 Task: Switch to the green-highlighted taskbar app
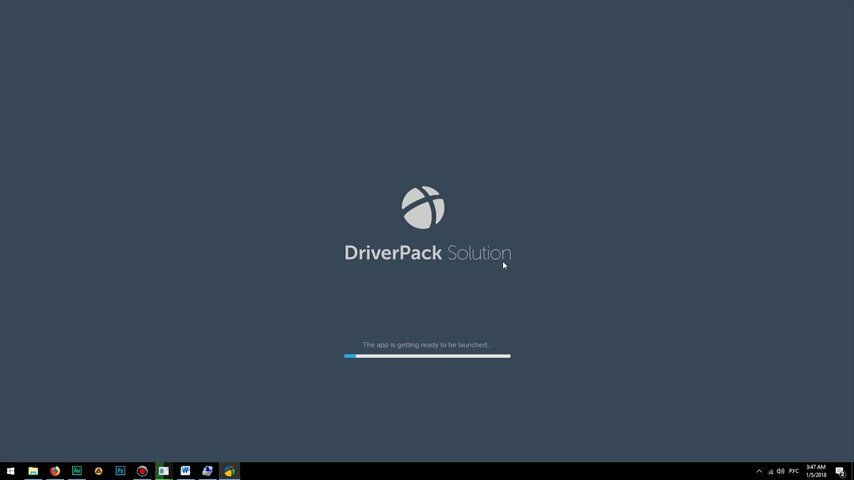tap(164, 471)
